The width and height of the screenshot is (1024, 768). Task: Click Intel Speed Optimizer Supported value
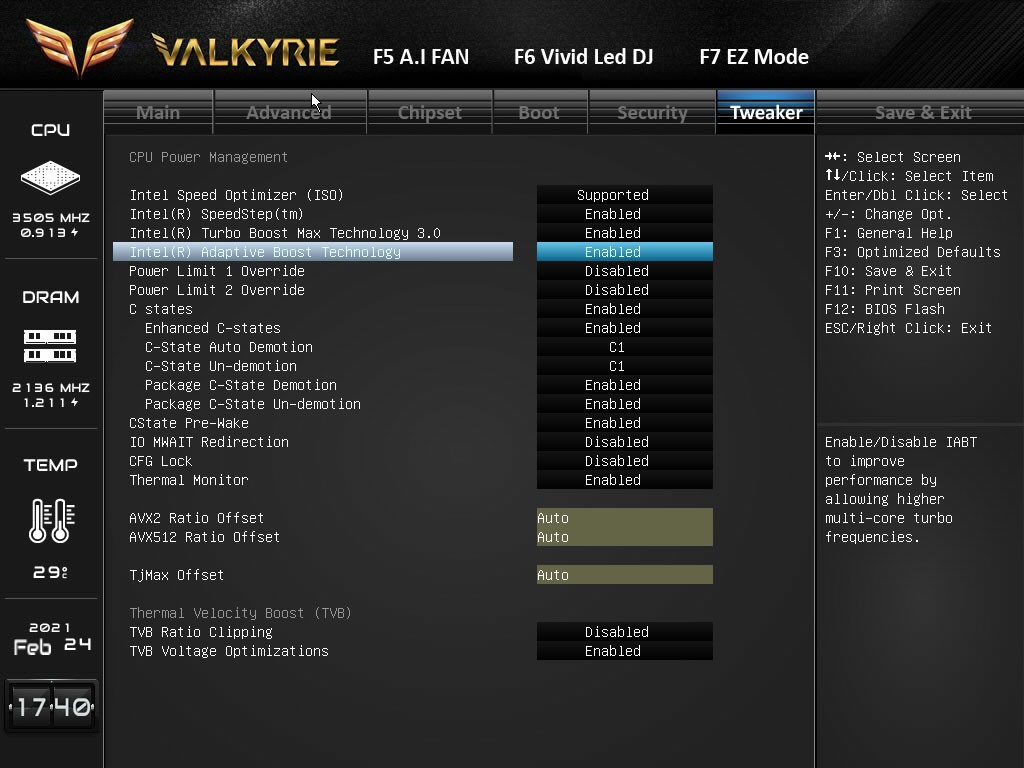click(624, 195)
